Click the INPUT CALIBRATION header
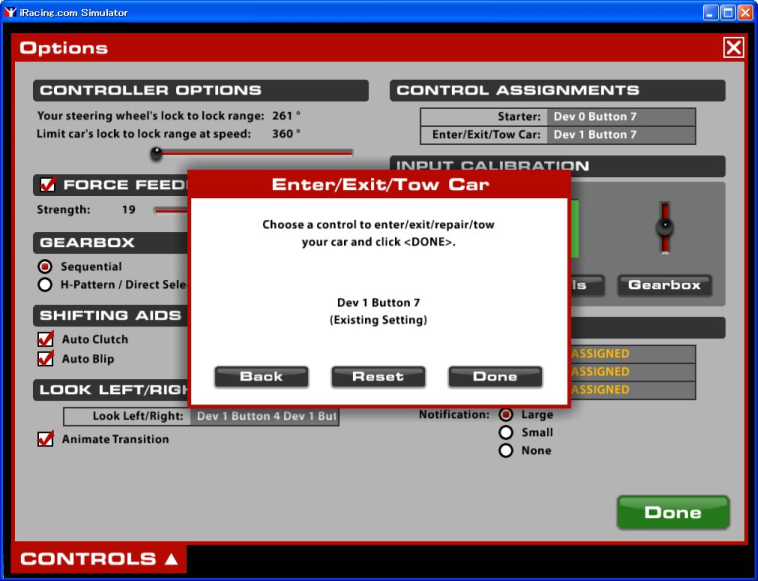 (x=557, y=164)
